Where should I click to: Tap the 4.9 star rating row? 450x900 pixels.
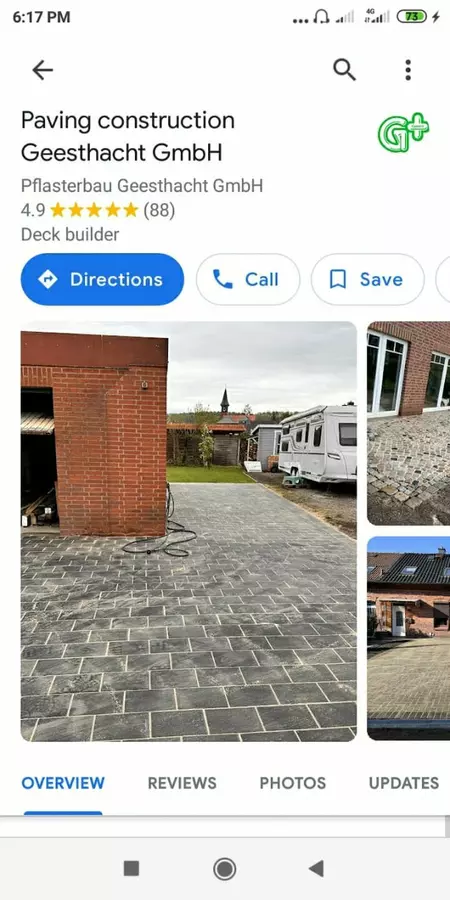[x=98, y=211]
